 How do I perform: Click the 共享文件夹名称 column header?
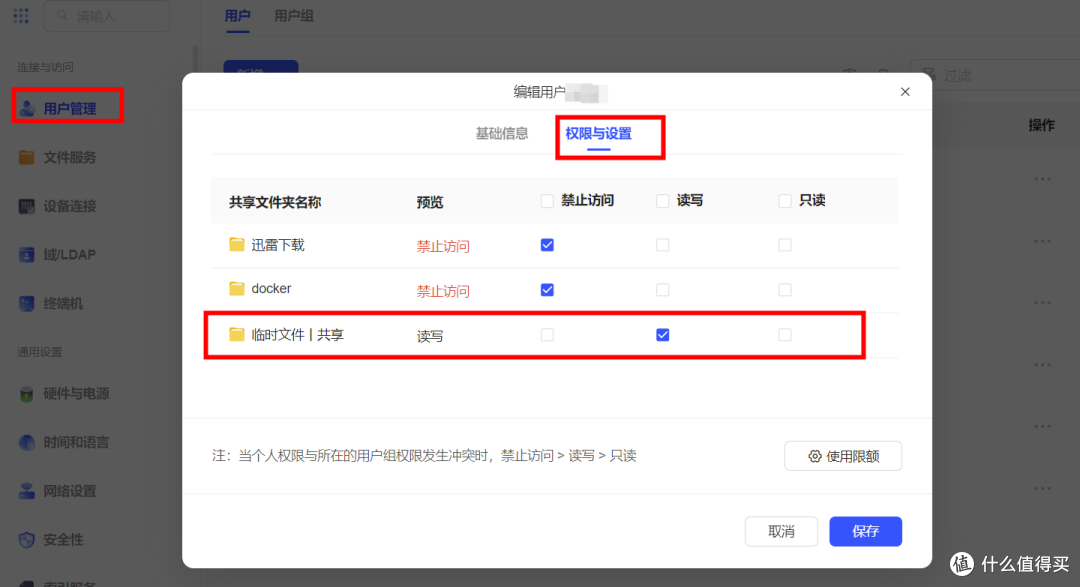click(x=275, y=202)
